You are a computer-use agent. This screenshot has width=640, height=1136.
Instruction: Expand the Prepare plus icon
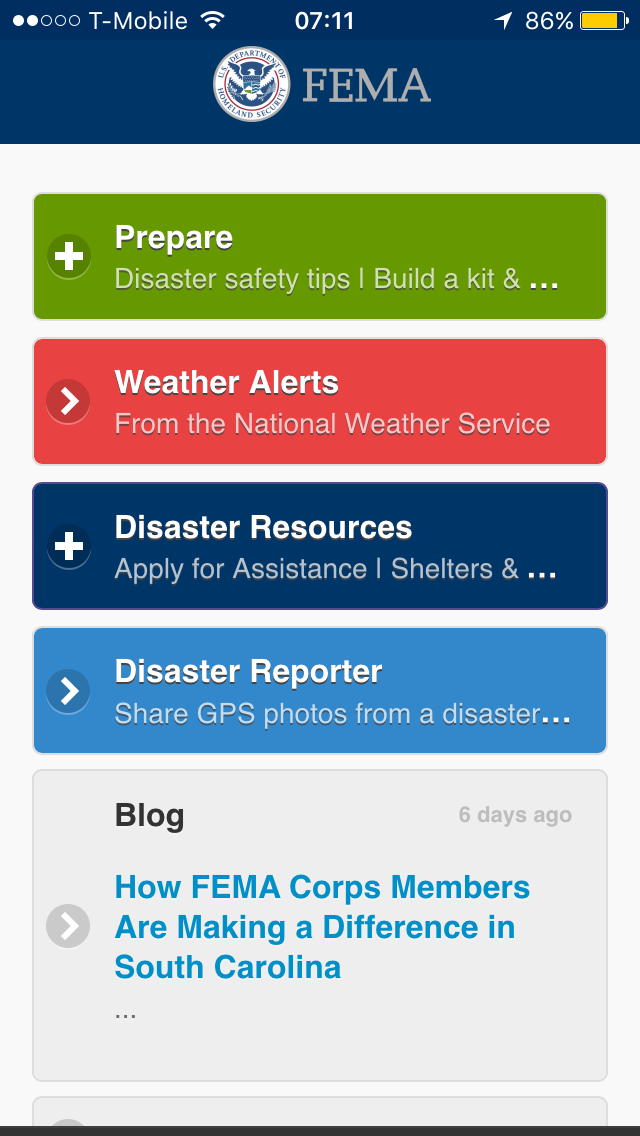[x=69, y=257]
